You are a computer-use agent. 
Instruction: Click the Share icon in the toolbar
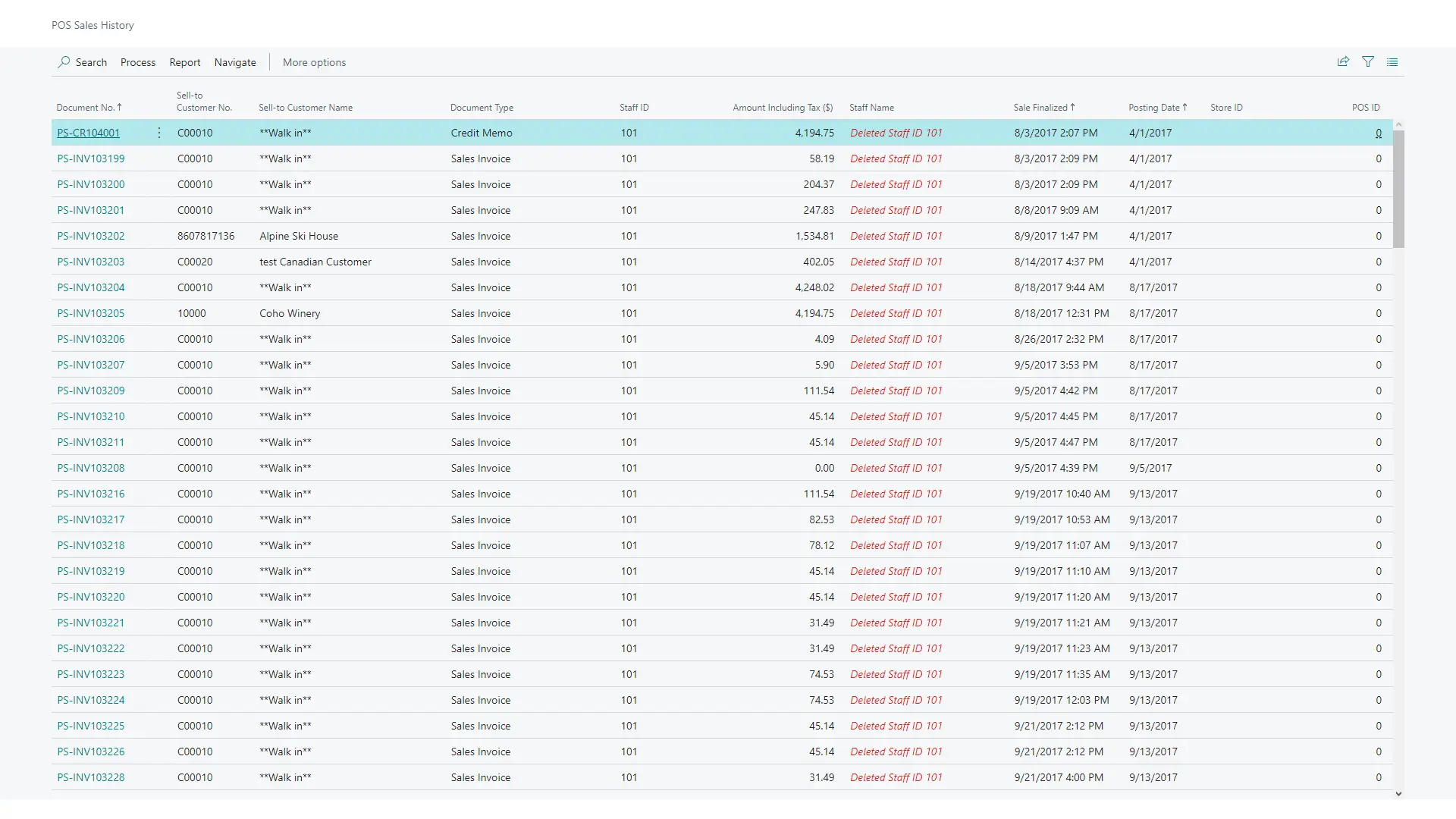[x=1343, y=62]
